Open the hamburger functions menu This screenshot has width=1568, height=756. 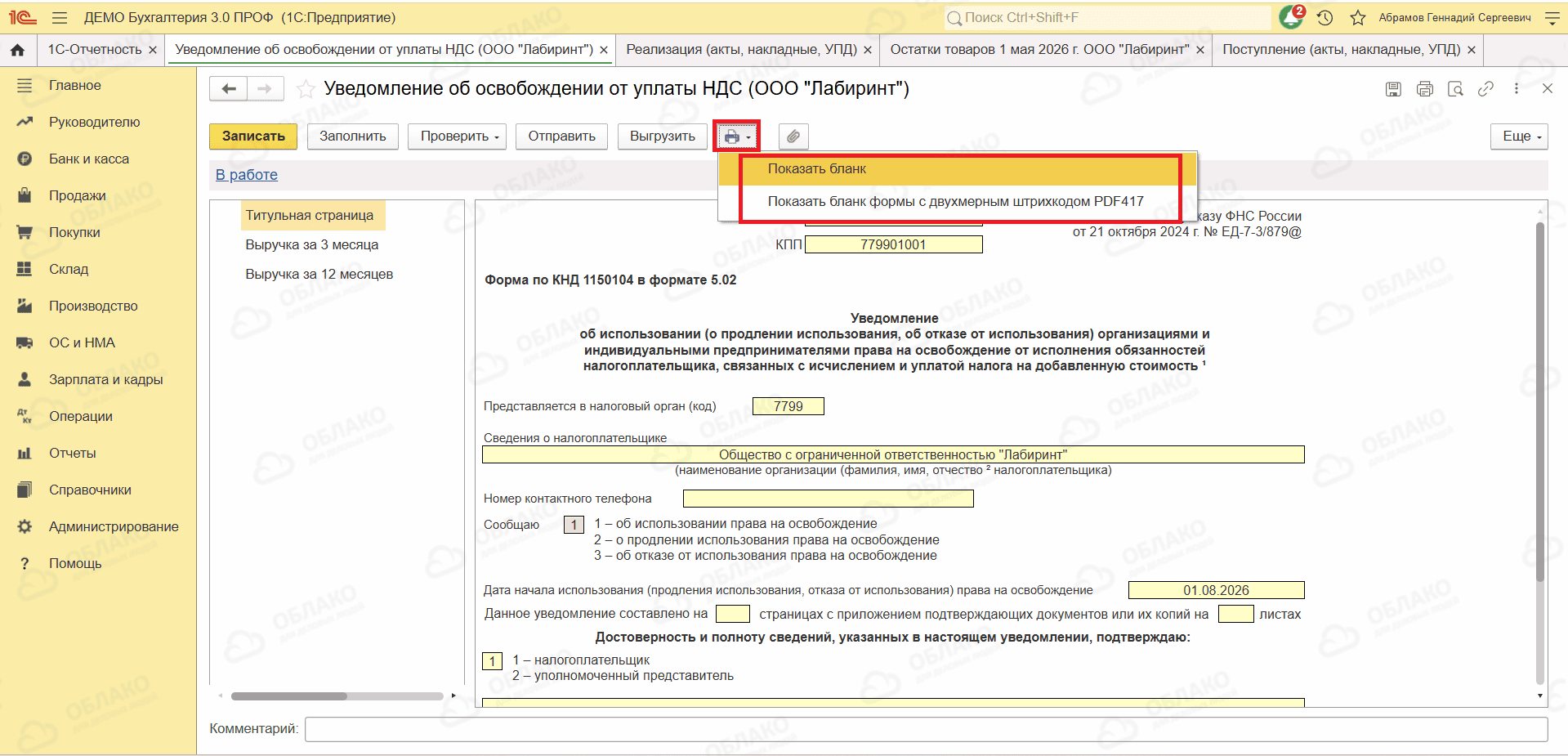(x=59, y=17)
